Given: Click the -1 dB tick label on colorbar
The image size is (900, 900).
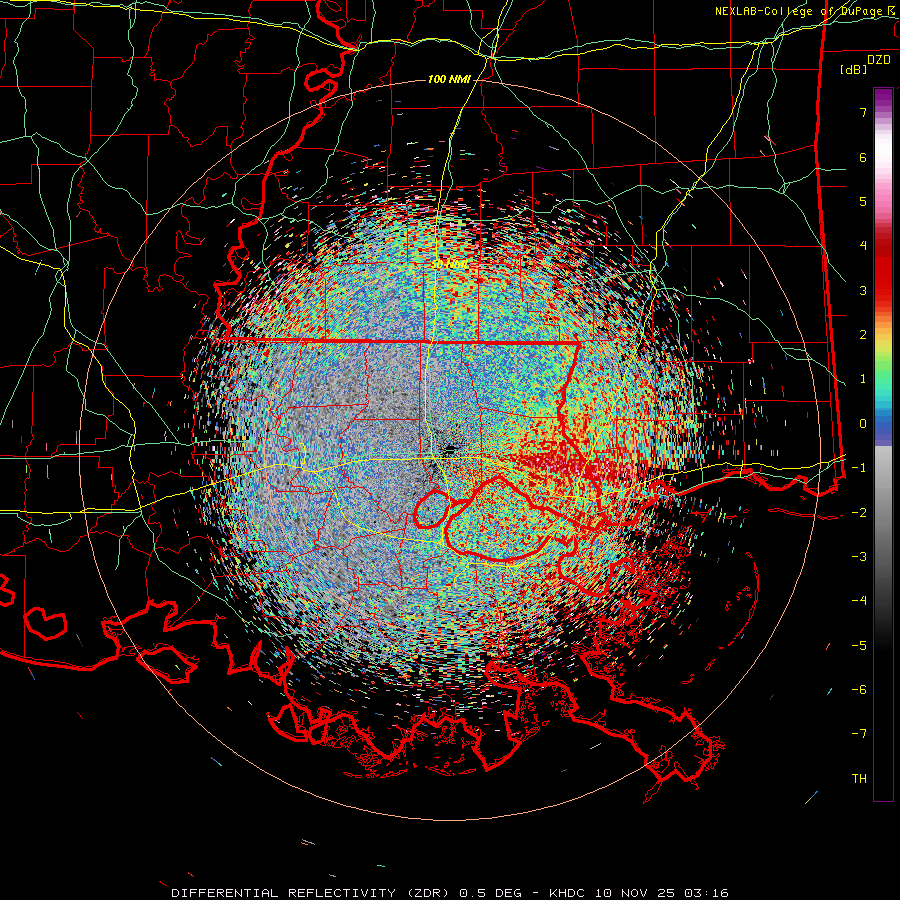Looking at the screenshot, I should click(x=859, y=468).
